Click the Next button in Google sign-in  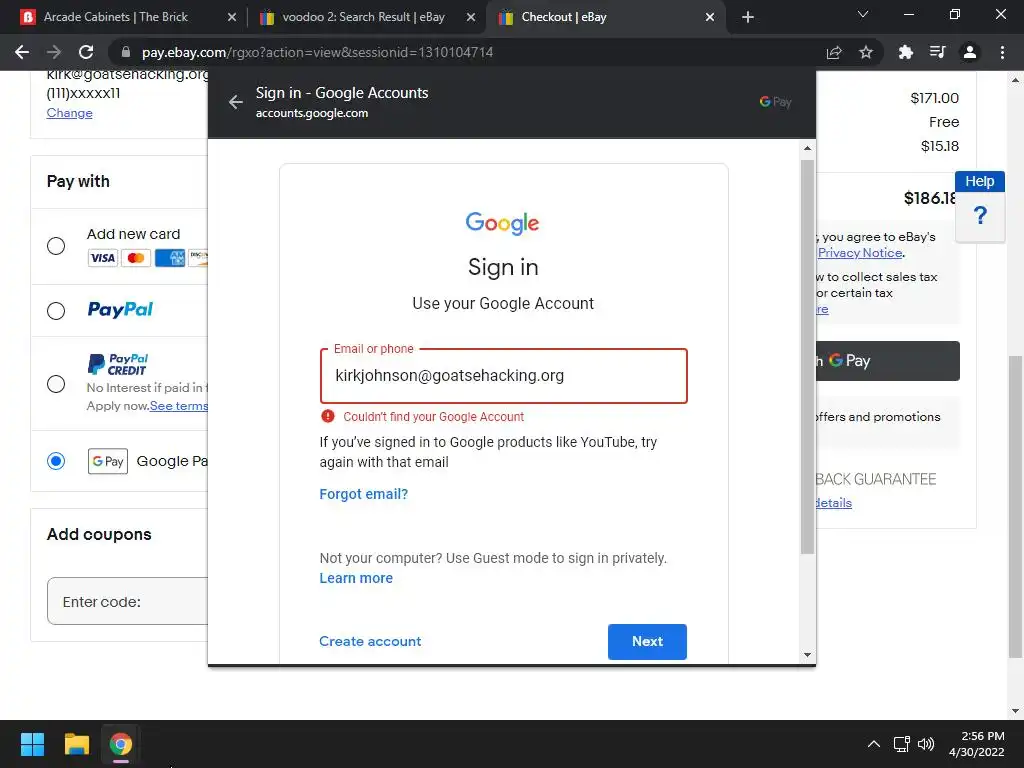[647, 642]
